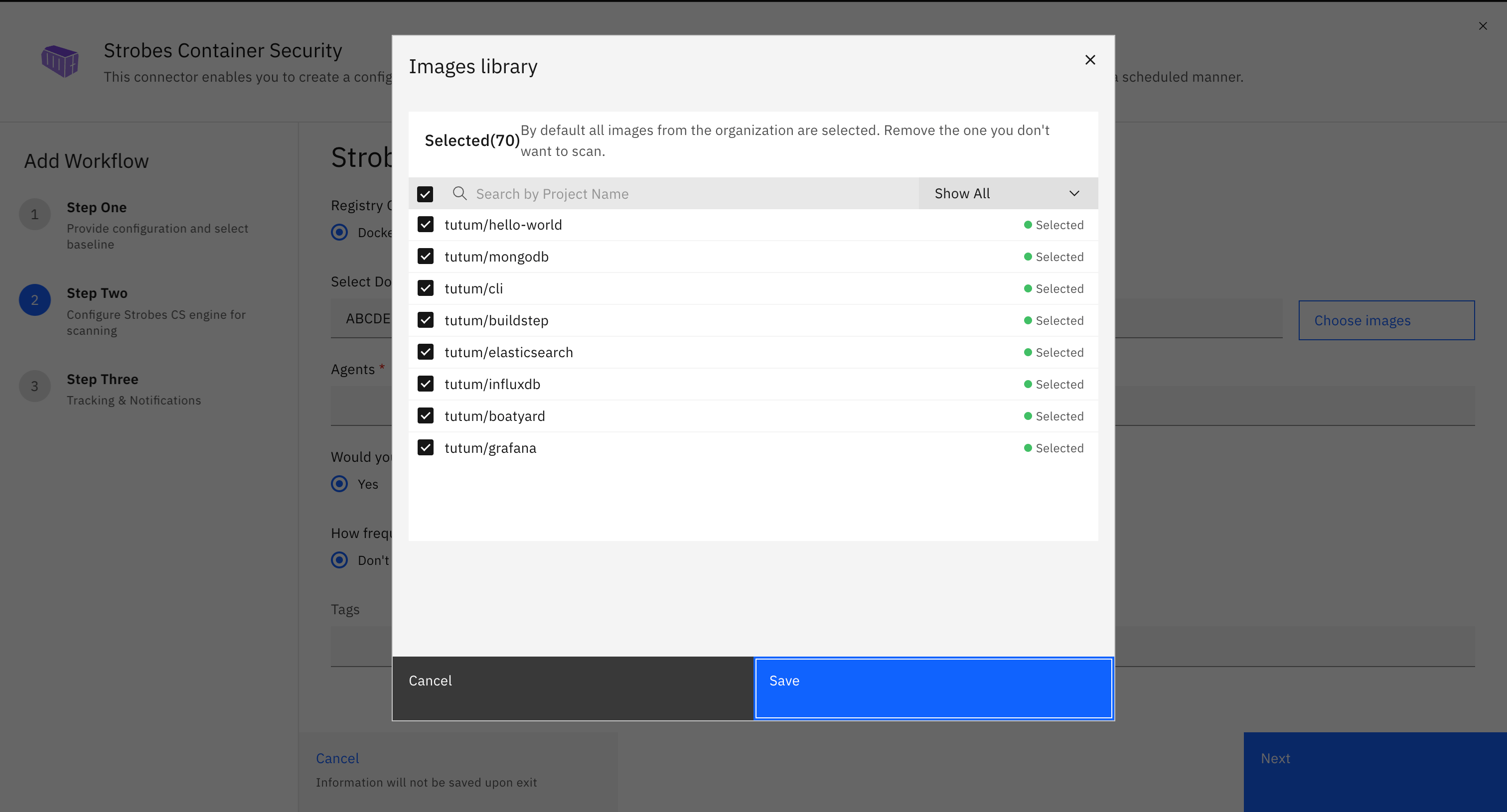The width and height of the screenshot is (1507, 812).
Task: Click Next in the workflow
Action: 1375,772
